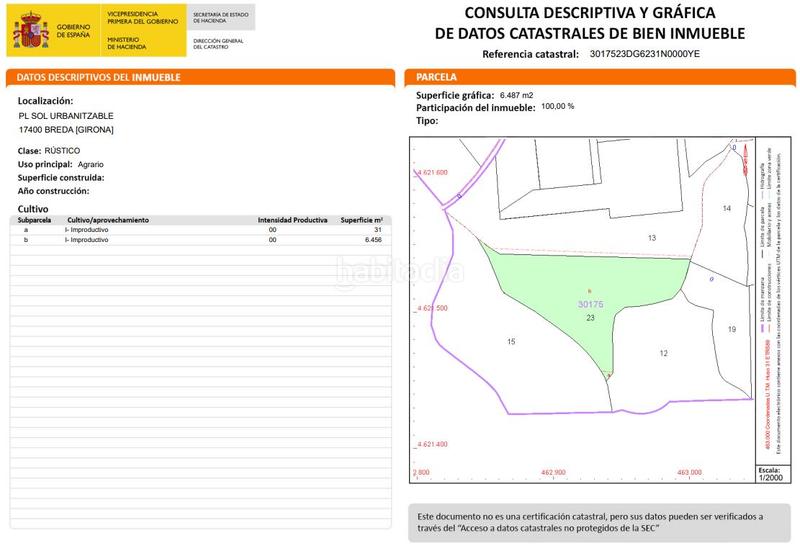Click parcel number 19 on the map

click(x=731, y=329)
